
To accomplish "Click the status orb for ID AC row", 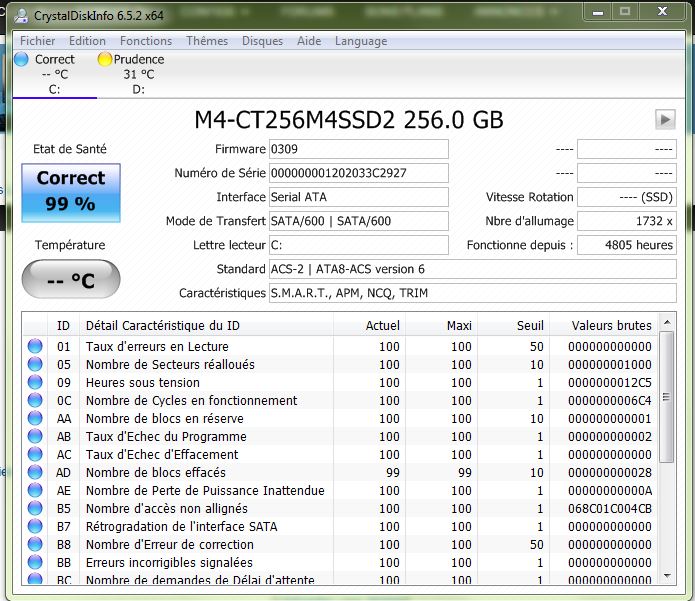I will [x=35, y=454].
